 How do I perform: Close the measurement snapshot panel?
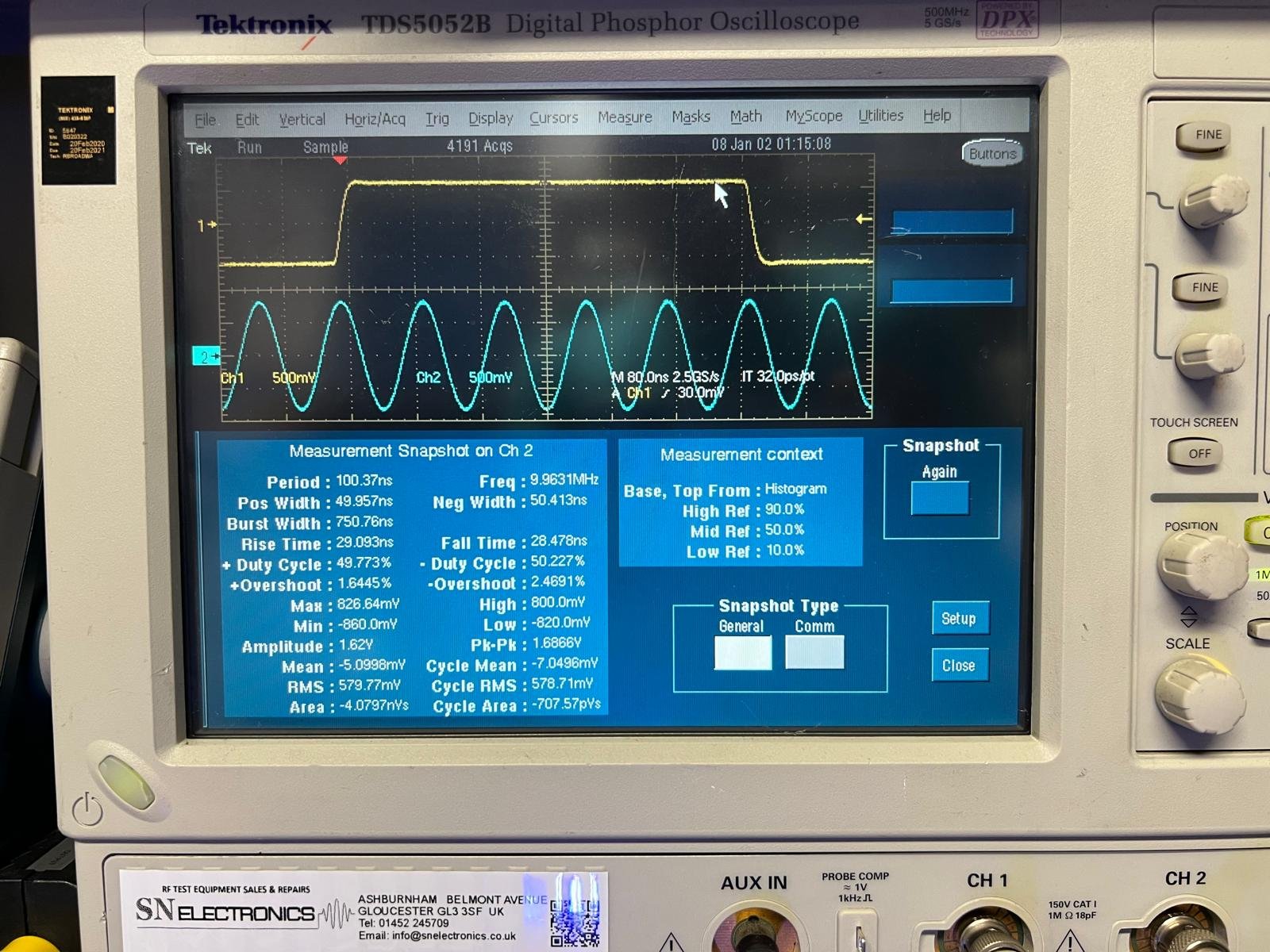click(x=960, y=666)
